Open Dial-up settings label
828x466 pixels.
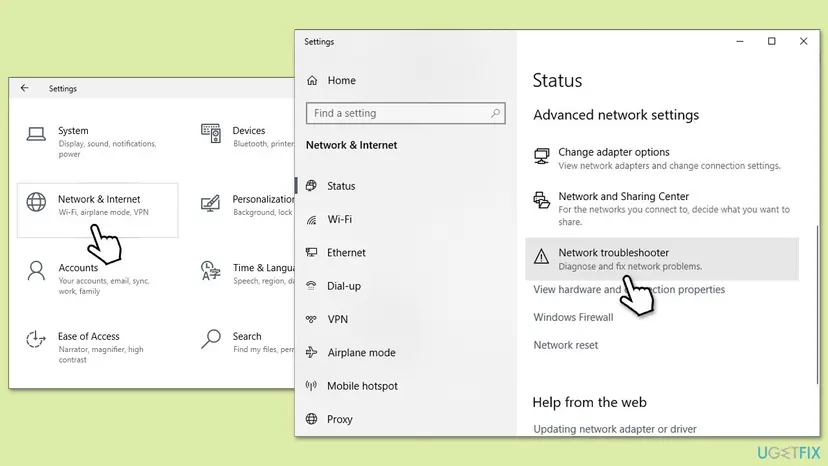[344, 286]
